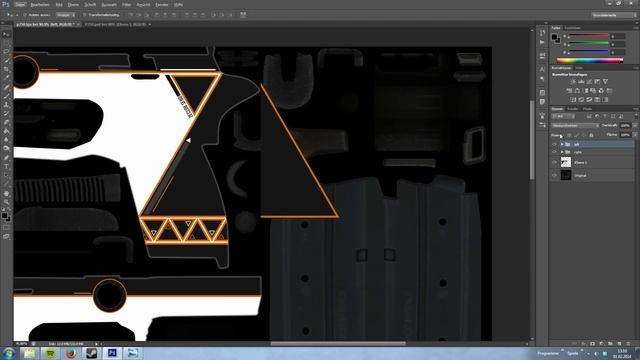The height and width of the screenshot is (360, 640).
Task: Open the Bearbeiten menu
Action: [40, 4]
